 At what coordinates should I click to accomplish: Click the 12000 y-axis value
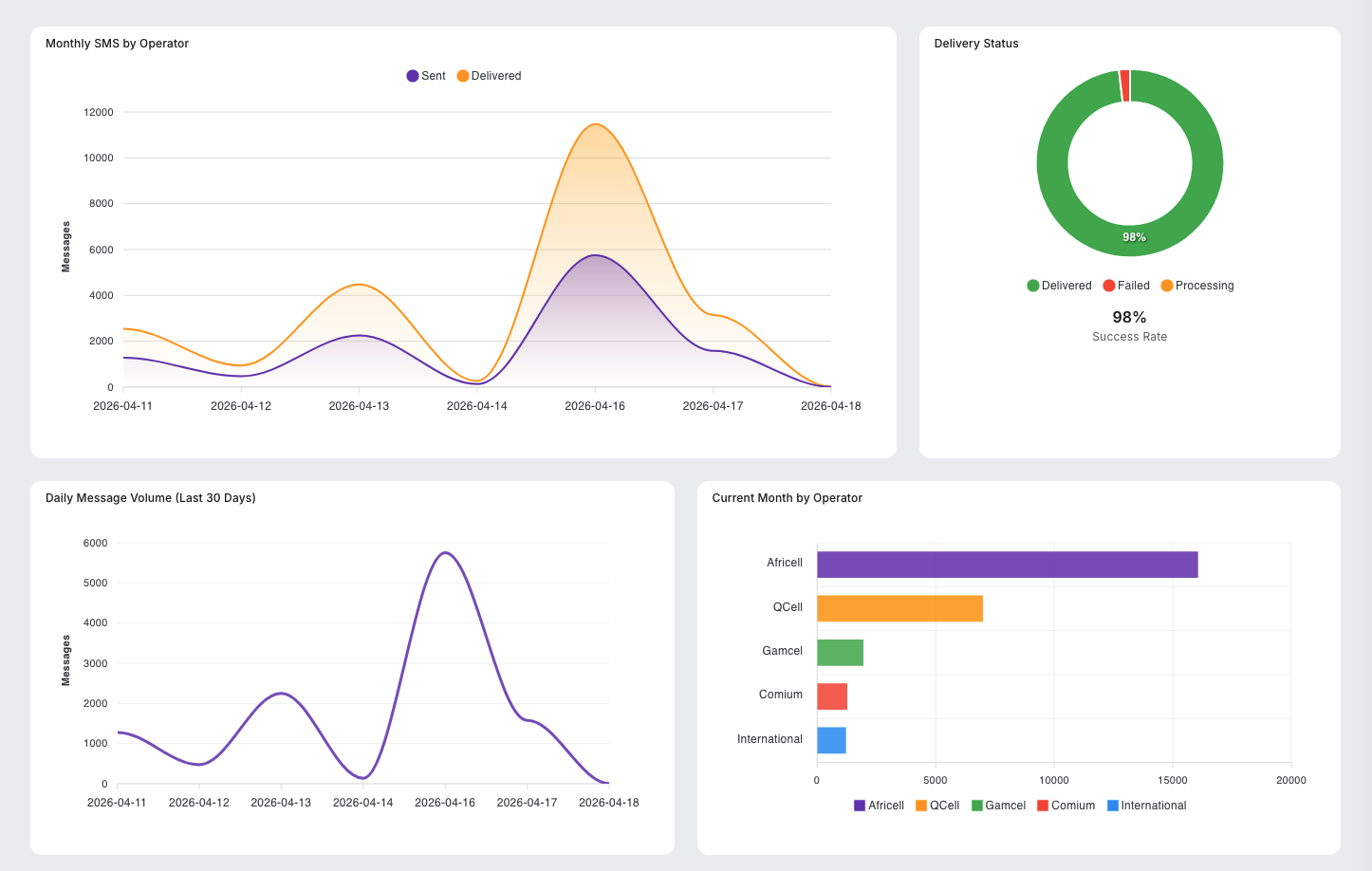[x=99, y=112]
